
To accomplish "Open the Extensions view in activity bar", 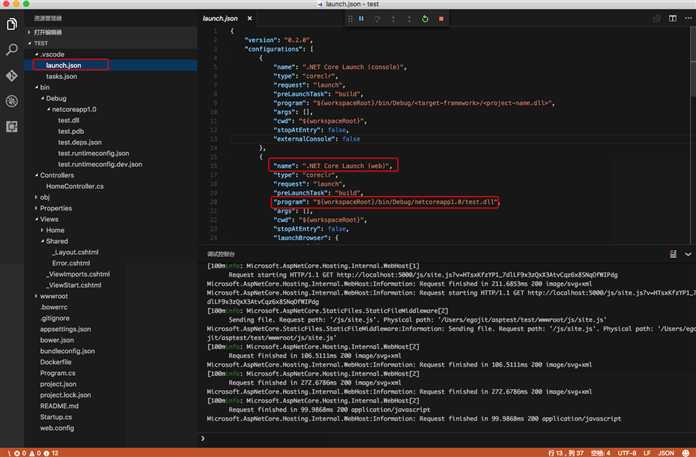I will [11, 127].
